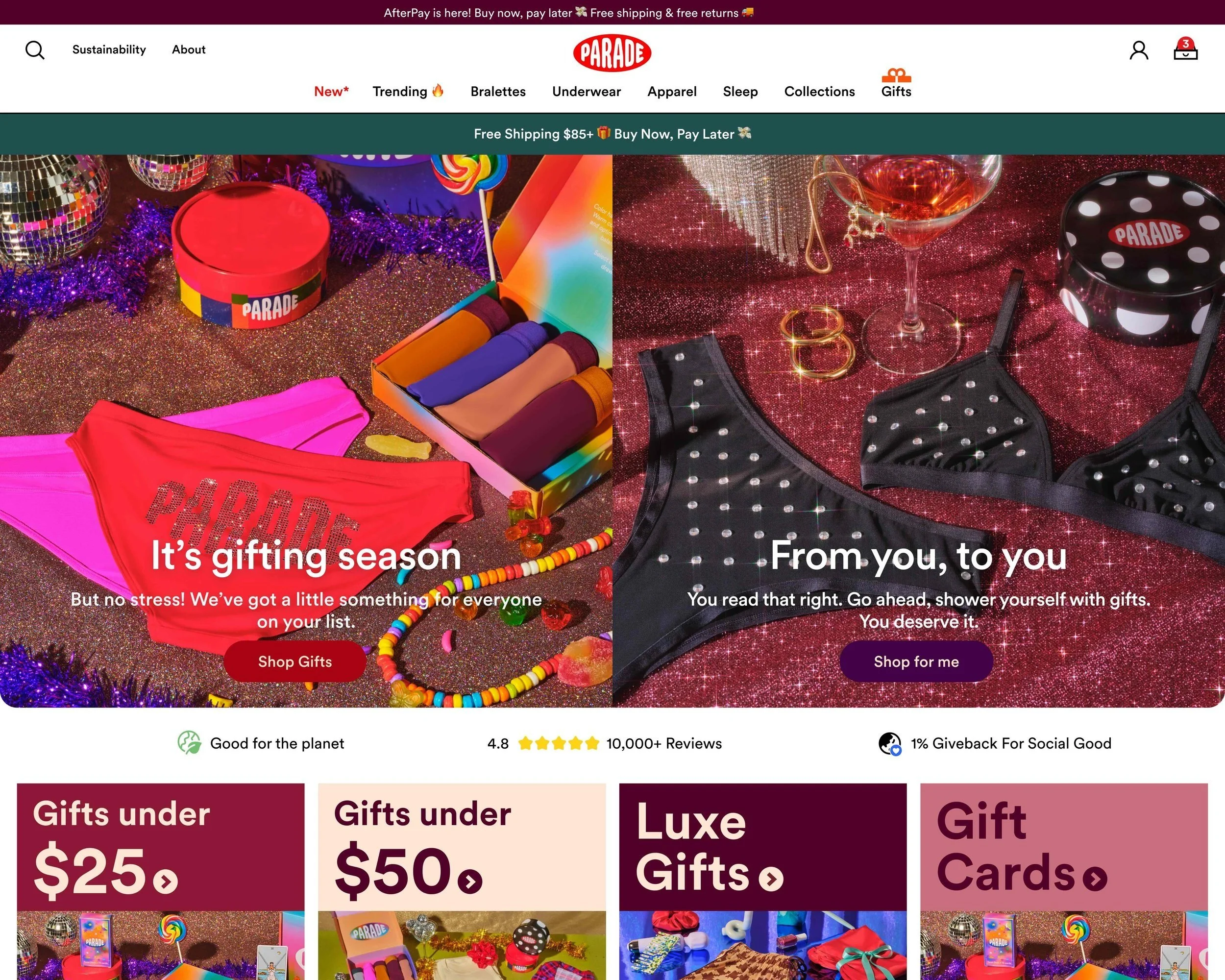Click the five star rating icons
This screenshot has width=1225, height=980.
tap(559, 743)
